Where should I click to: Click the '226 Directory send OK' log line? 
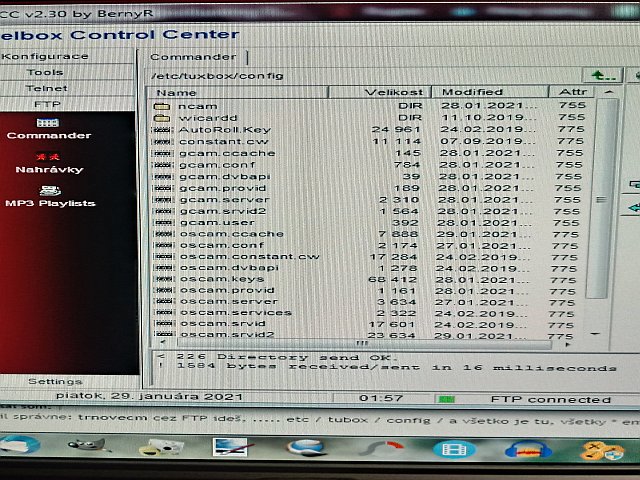tap(287, 357)
